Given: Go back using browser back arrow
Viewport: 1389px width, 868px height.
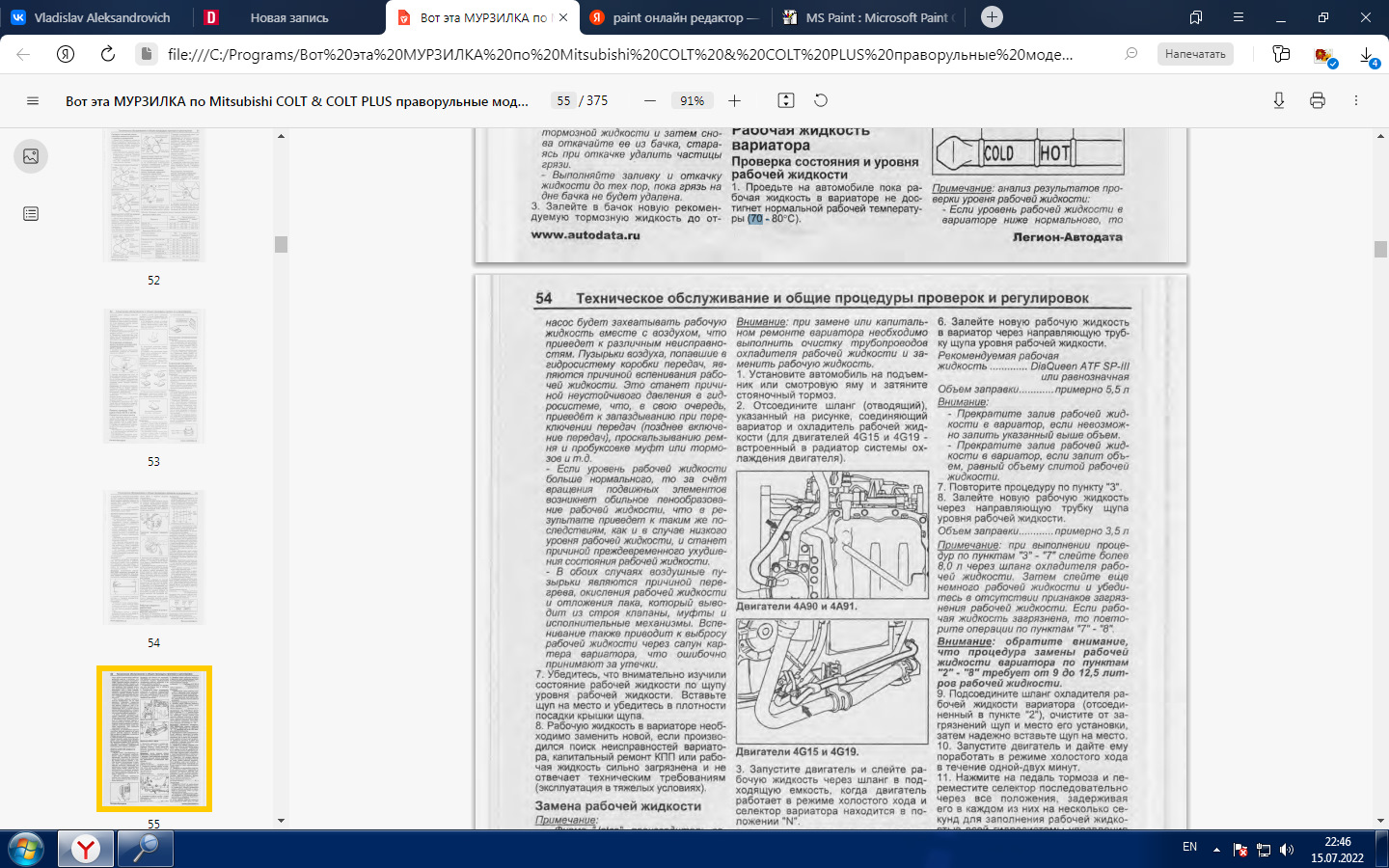Looking at the screenshot, I should coord(23,54).
